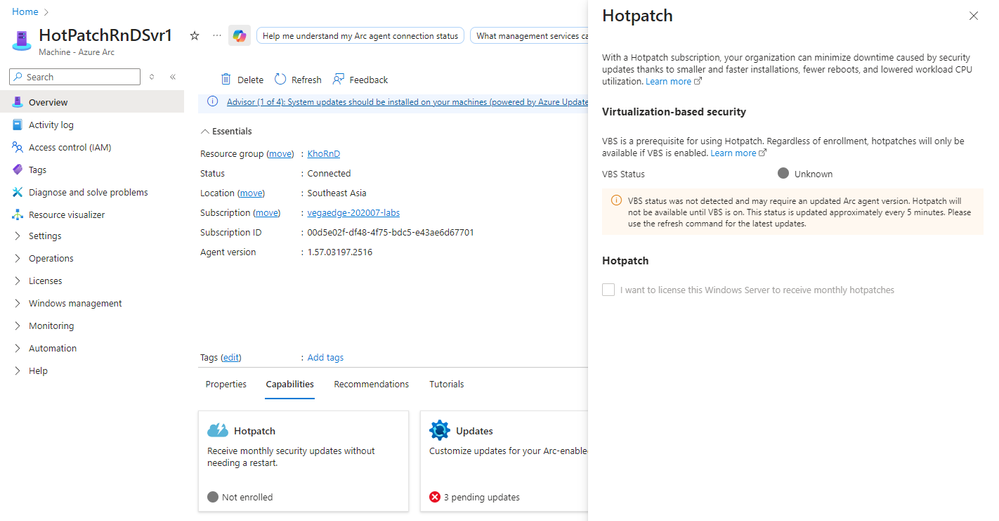Switch to the Recommendations tab
999x521 pixels.
(x=371, y=384)
